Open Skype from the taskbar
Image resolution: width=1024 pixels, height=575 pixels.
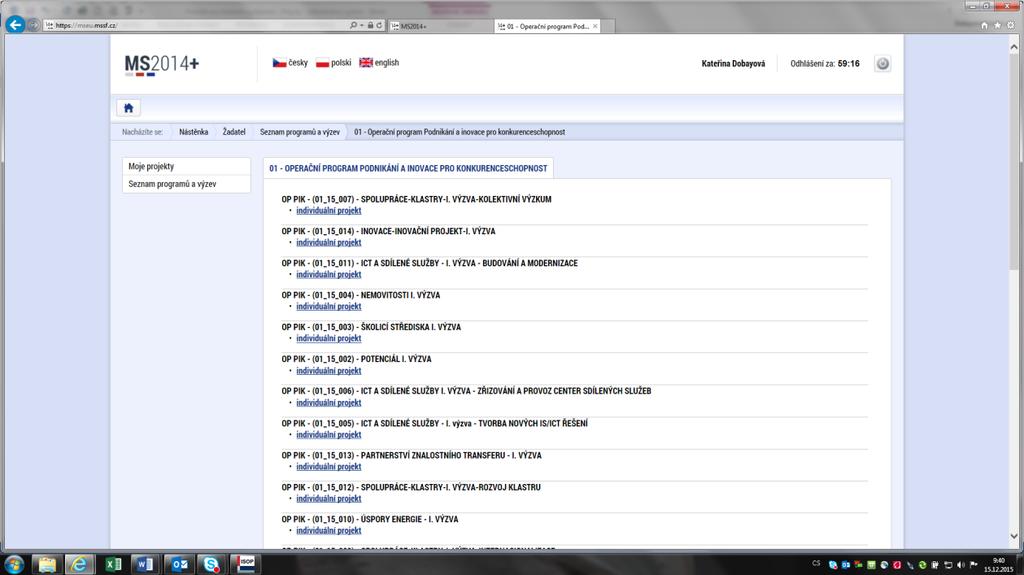(x=211, y=564)
